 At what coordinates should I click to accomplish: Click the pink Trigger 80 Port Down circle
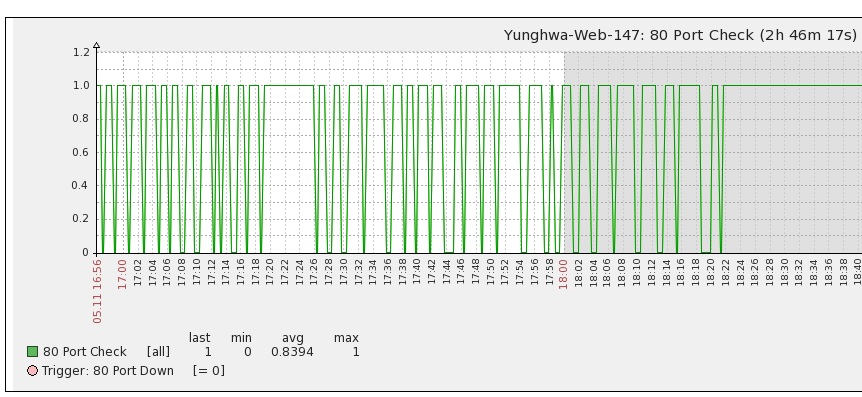tap(32, 371)
